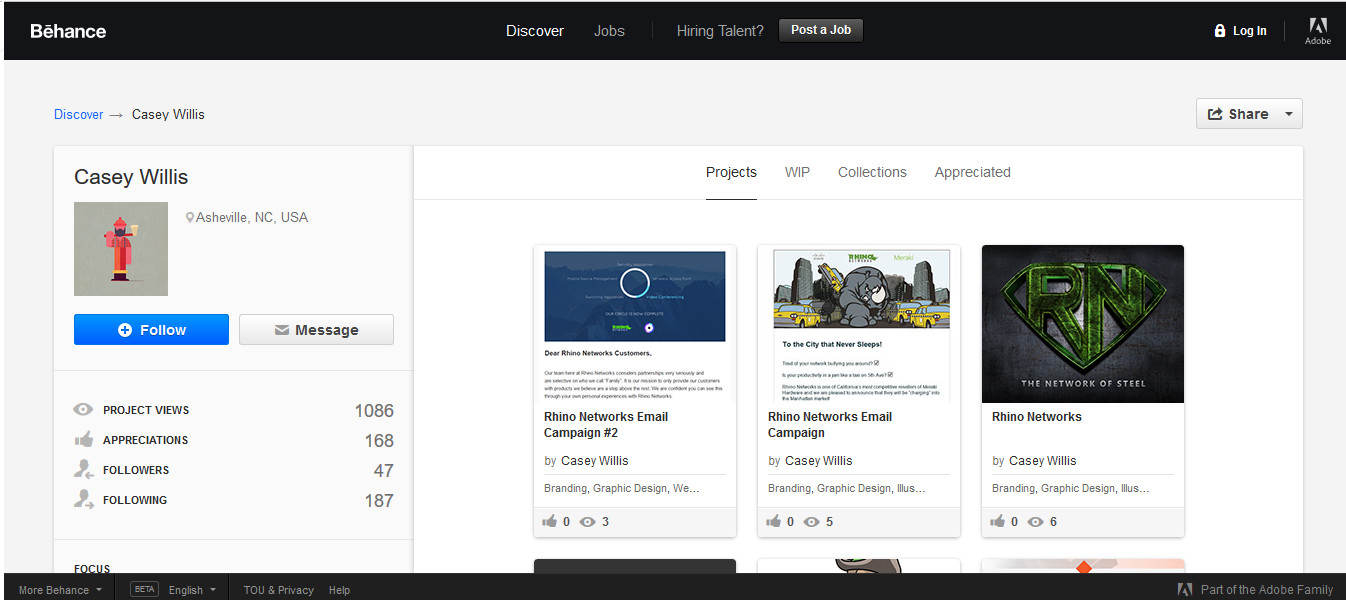
Task: Expand the More Behance footer menu
Action: [60, 590]
